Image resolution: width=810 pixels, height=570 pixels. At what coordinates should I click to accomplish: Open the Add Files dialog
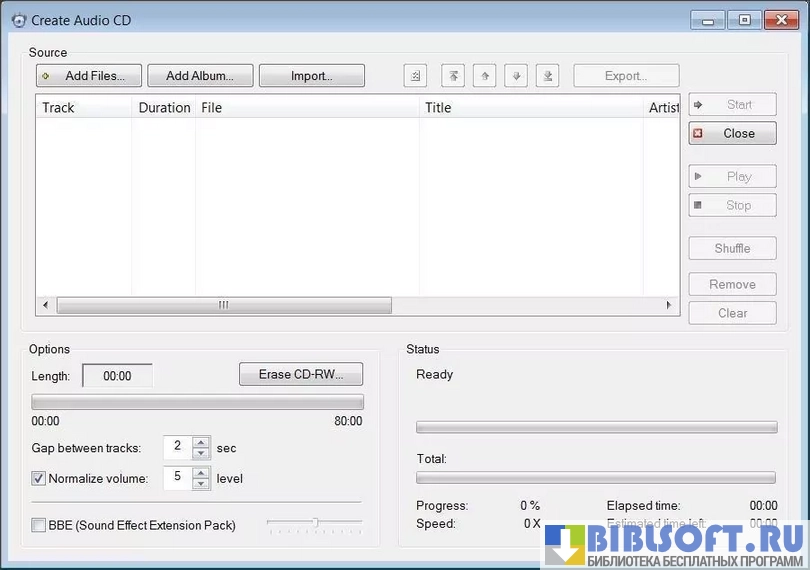(x=88, y=76)
